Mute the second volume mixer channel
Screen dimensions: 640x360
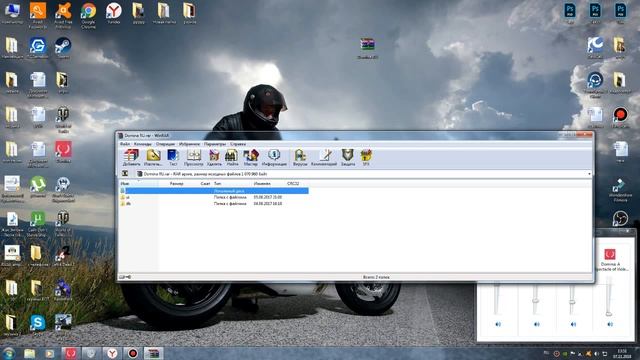pyautogui.click(x=536, y=324)
